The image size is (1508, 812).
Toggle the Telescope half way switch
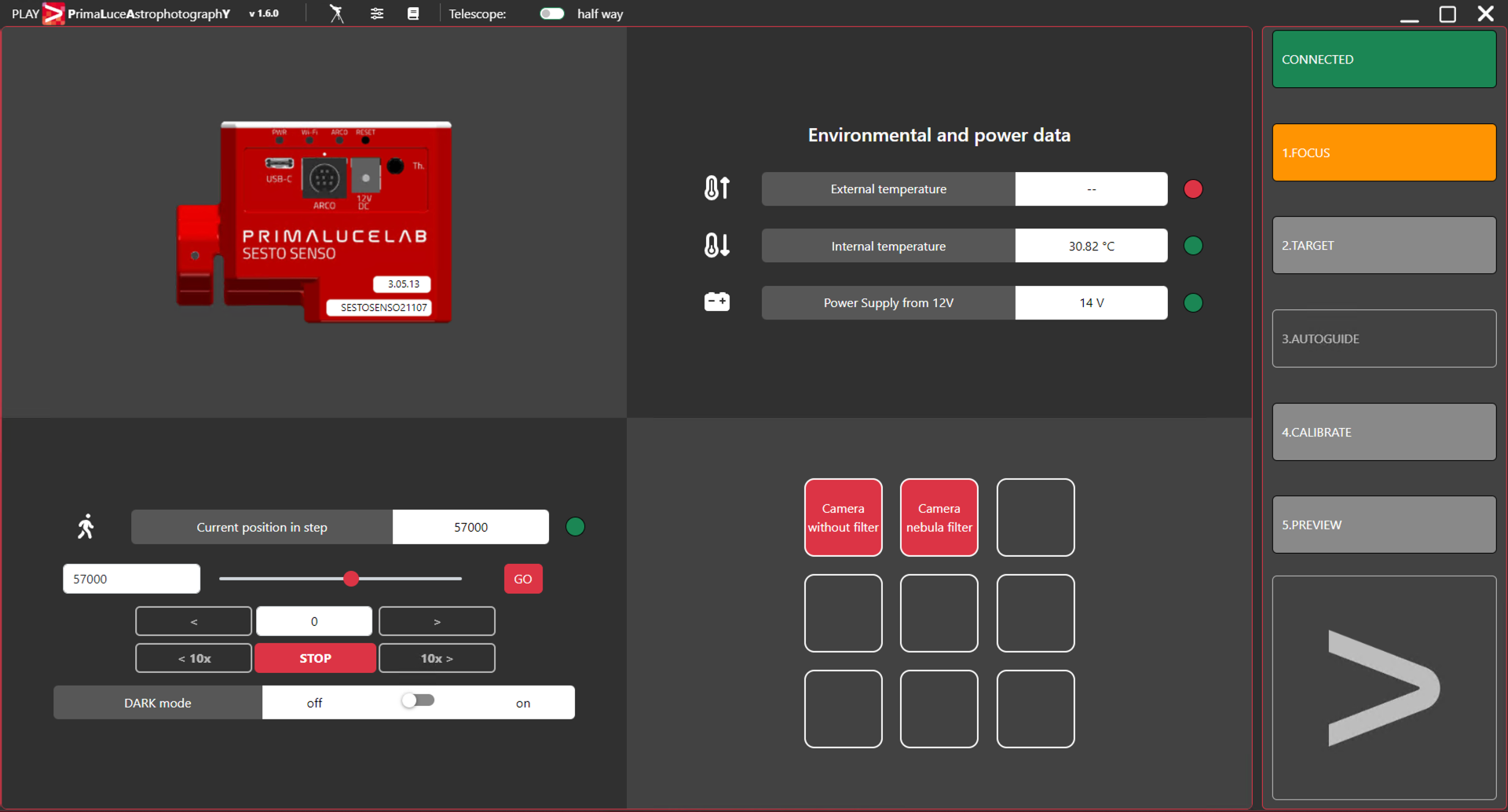(x=552, y=13)
